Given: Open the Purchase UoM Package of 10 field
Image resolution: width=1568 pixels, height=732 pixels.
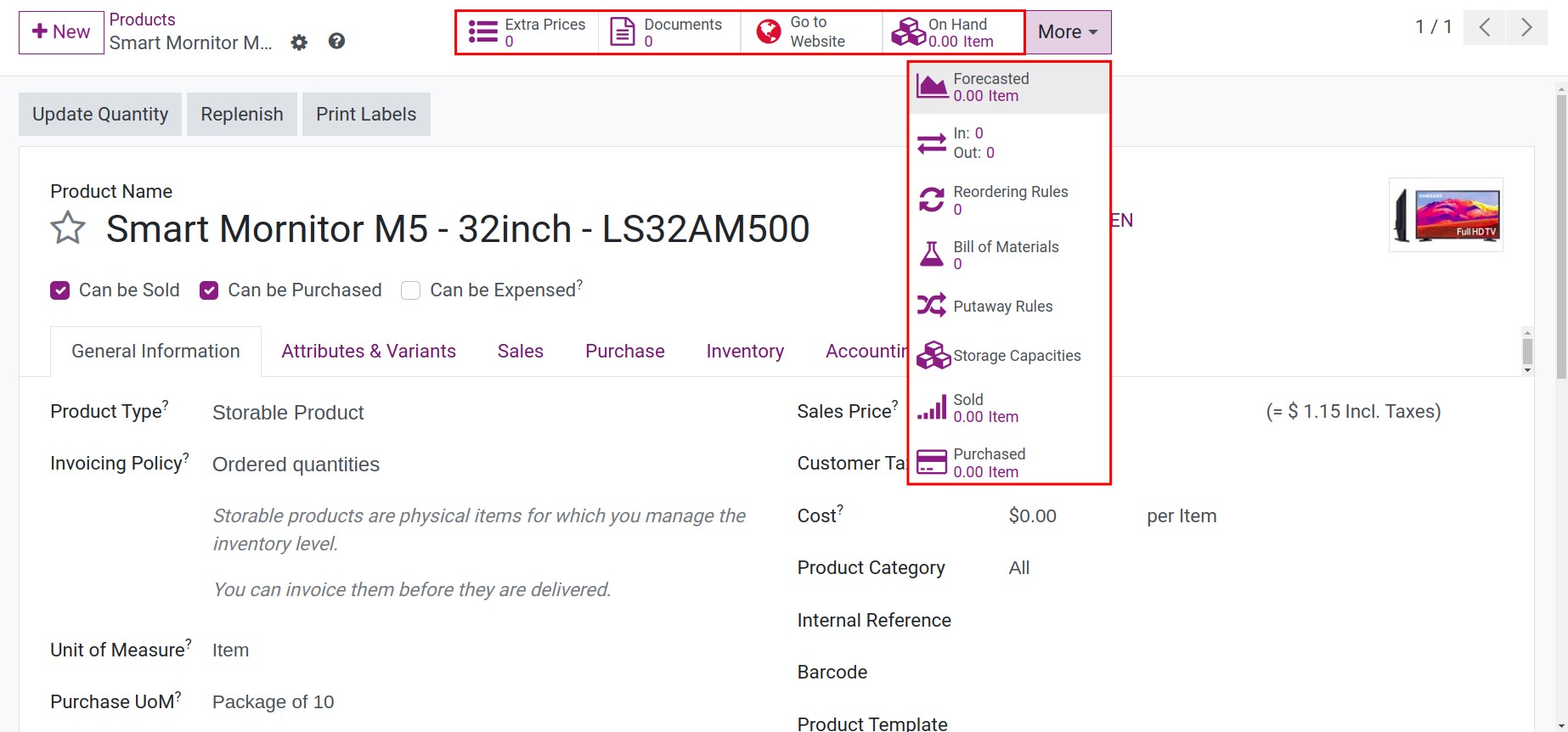Looking at the screenshot, I should (x=273, y=702).
